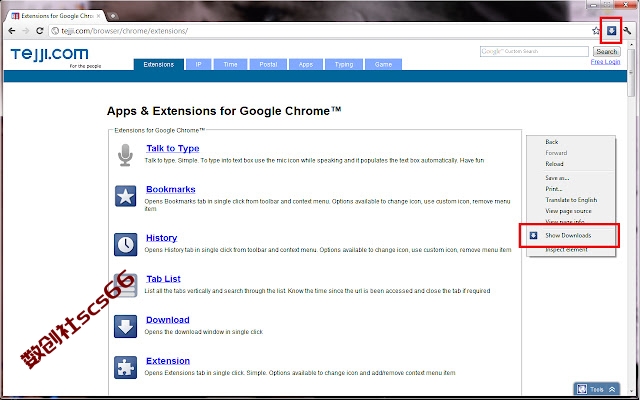Click the 'Apps & Extensions for Google Chrome' heading
Image resolution: width=640 pixels, height=400 pixels.
[x=224, y=111]
